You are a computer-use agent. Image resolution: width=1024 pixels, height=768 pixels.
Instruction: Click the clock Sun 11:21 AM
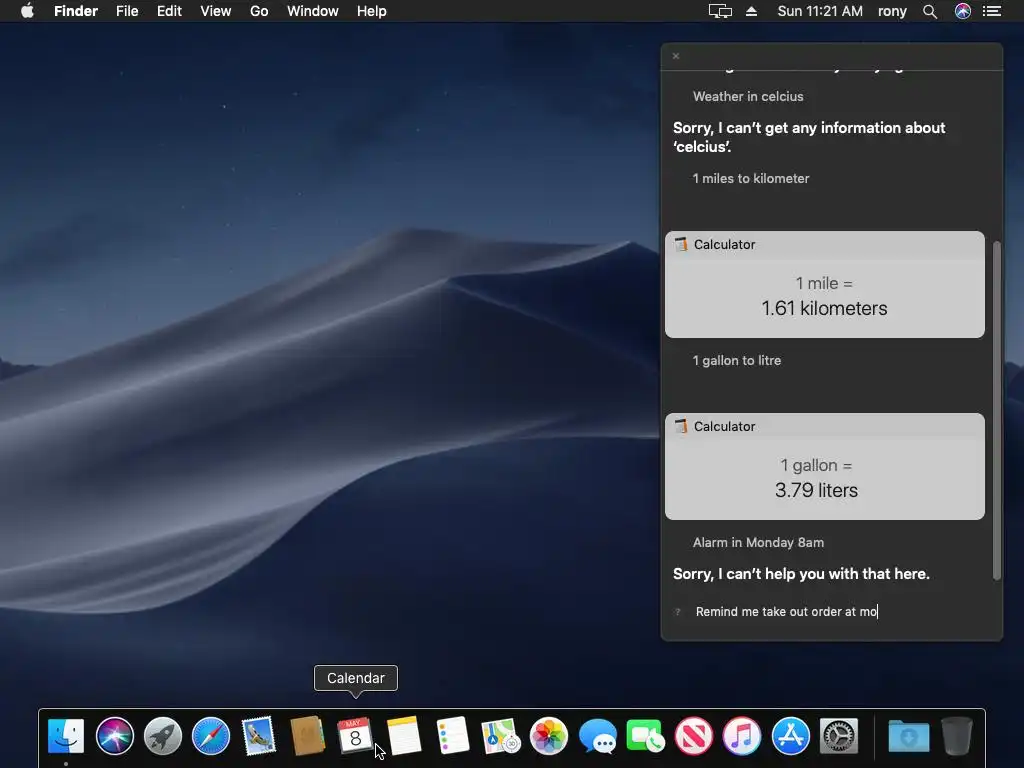(820, 11)
